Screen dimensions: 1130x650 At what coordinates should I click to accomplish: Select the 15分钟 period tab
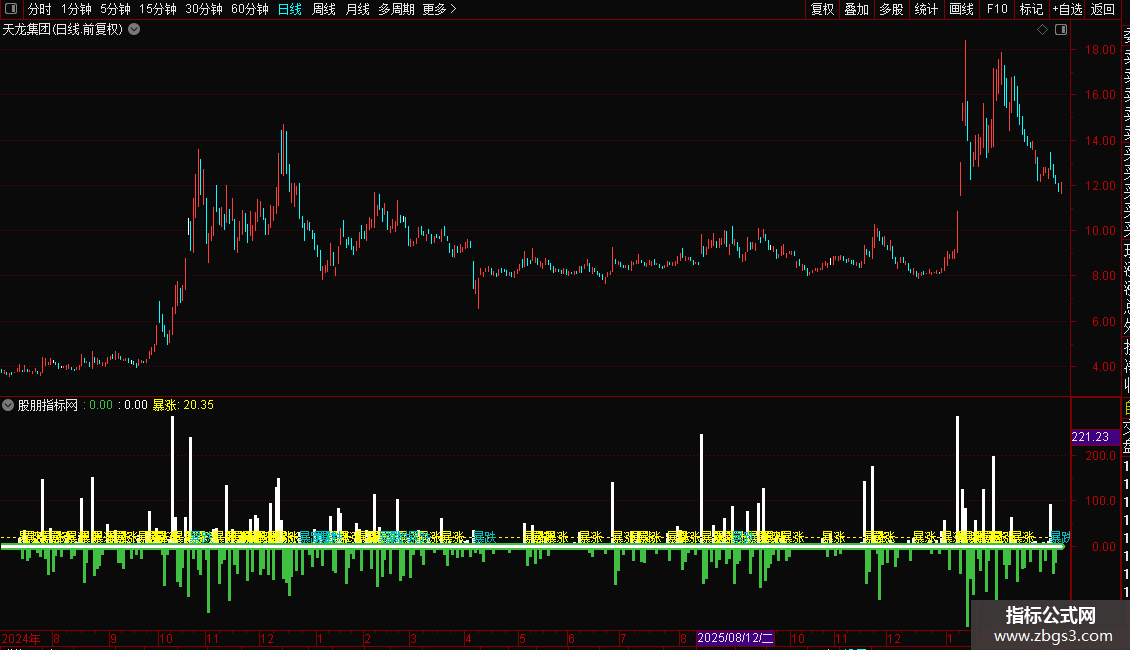point(158,9)
